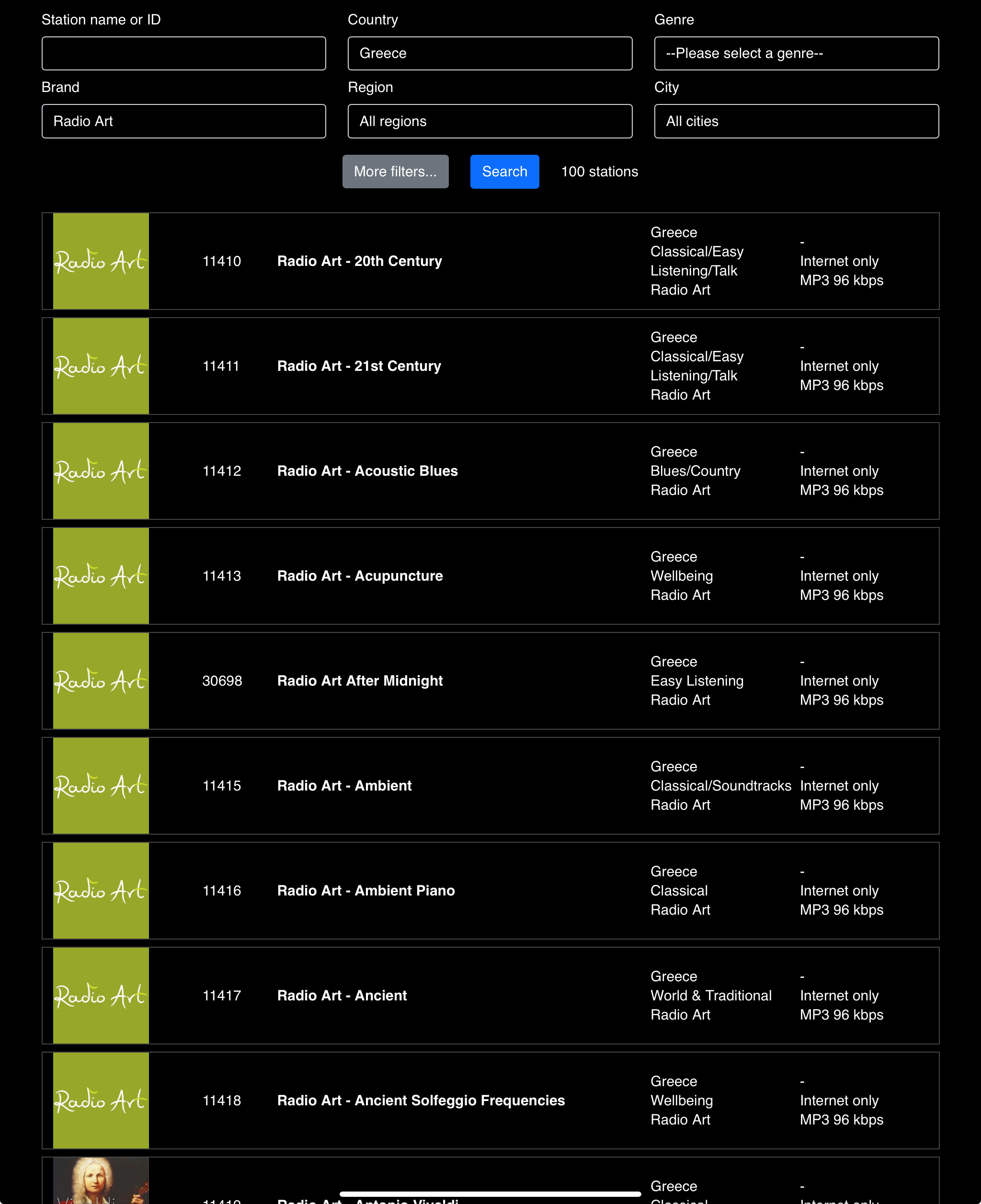Image resolution: width=981 pixels, height=1204 pixels.
Task: Open Radio Art - Ambient station
Action: click(x=344, y=786)
